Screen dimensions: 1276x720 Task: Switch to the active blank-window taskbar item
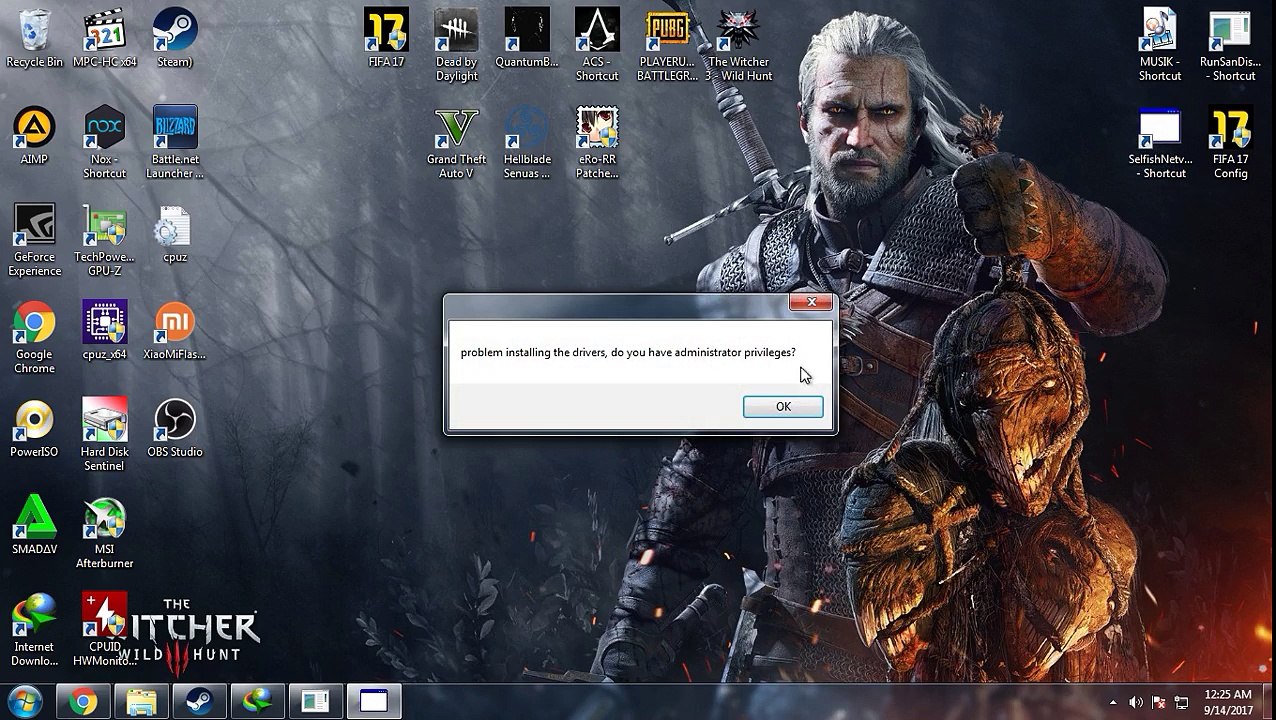(x=374, y=702)
